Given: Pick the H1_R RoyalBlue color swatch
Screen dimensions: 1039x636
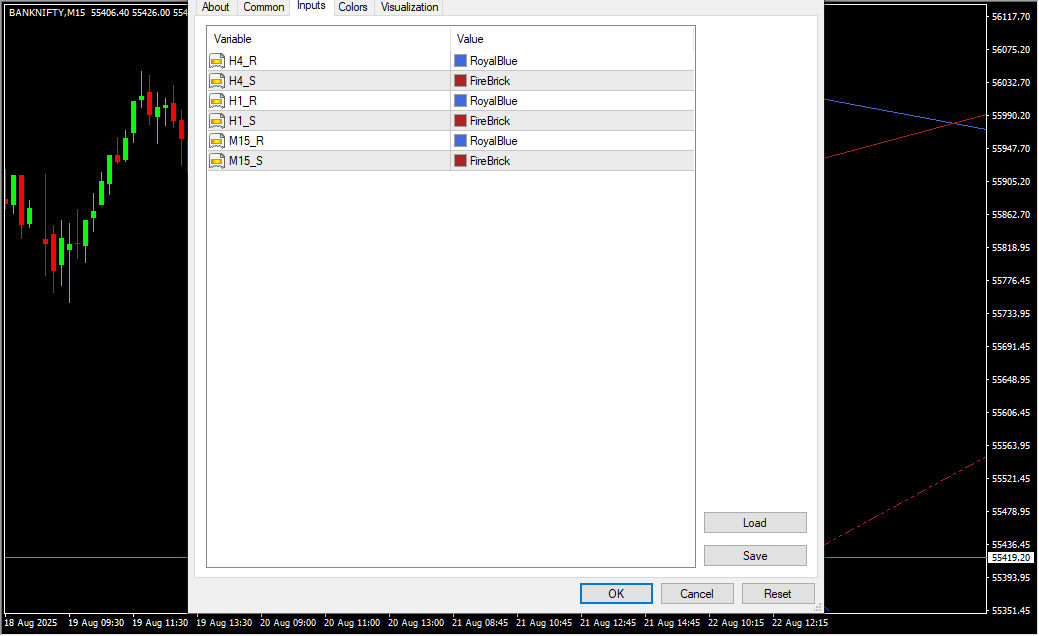Looking at the screenshot, I should 461,101.
